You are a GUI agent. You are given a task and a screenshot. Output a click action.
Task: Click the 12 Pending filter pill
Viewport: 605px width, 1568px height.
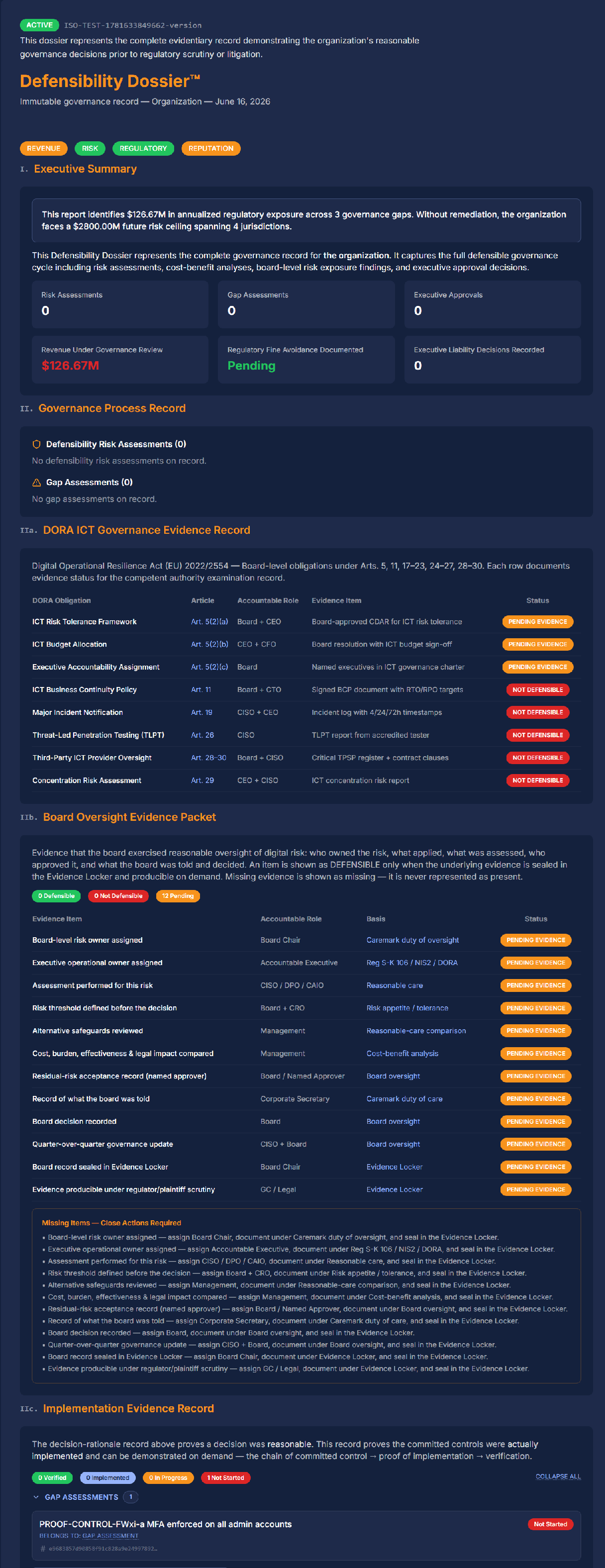[x=178, y=896]
